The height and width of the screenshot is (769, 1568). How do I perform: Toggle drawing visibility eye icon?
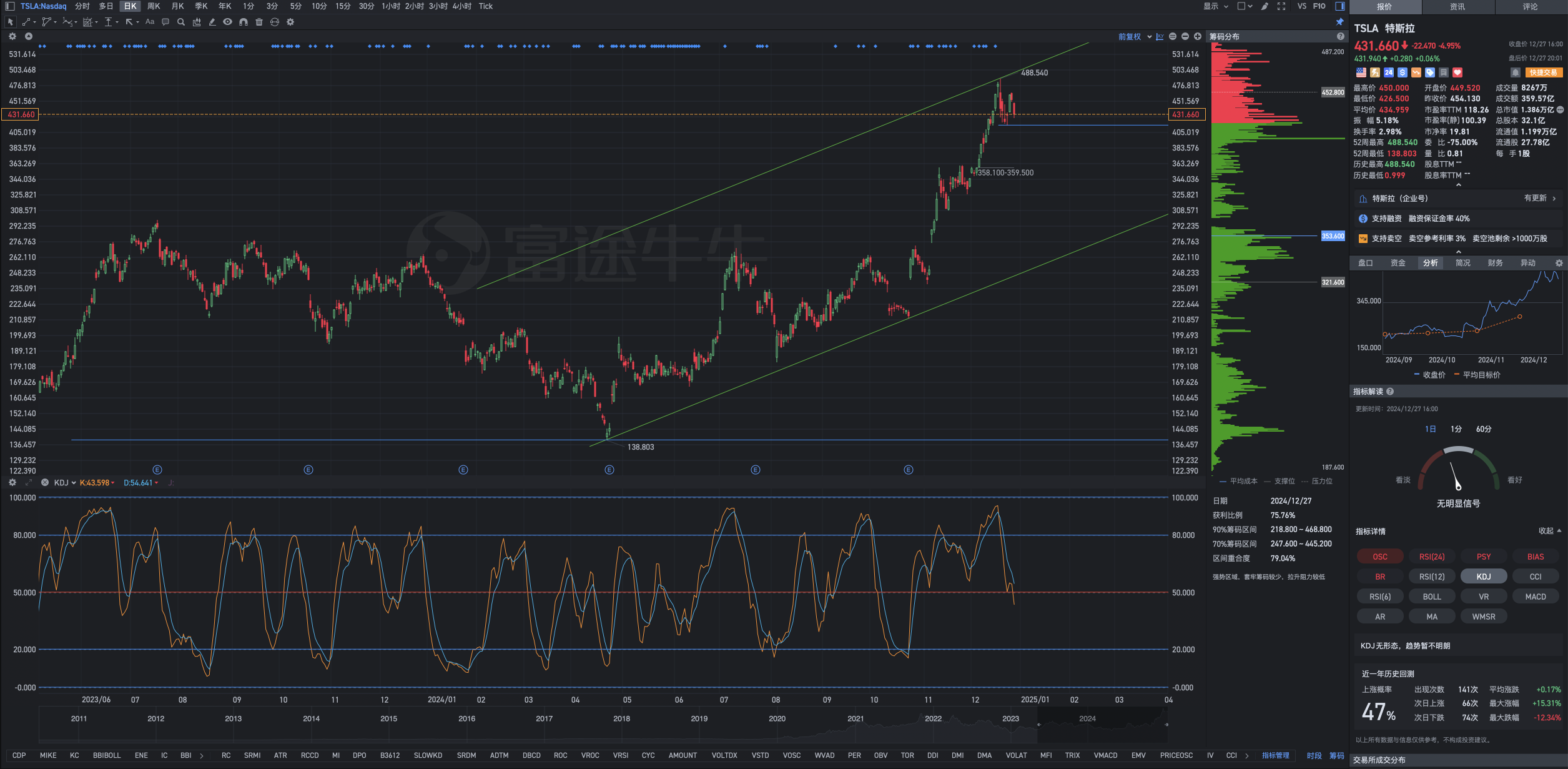click(228, 22)
